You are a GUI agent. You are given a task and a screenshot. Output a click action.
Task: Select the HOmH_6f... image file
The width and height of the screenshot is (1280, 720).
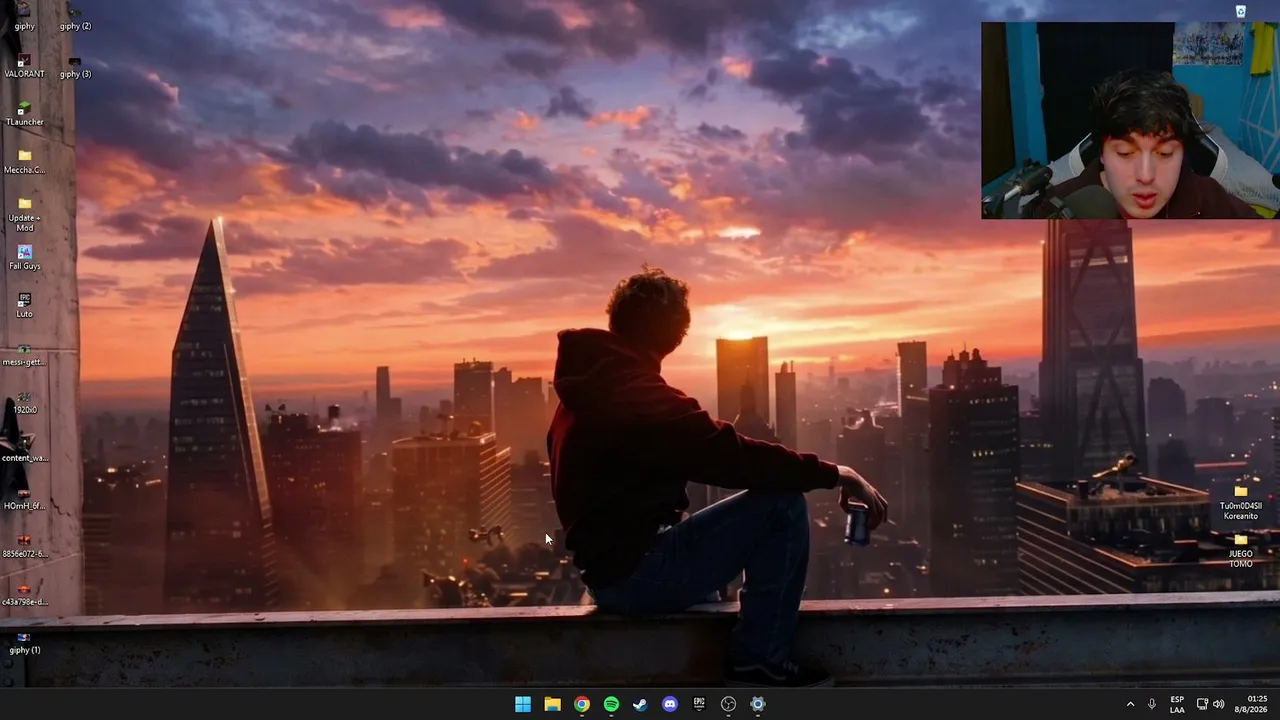click(x=24, y=498)
